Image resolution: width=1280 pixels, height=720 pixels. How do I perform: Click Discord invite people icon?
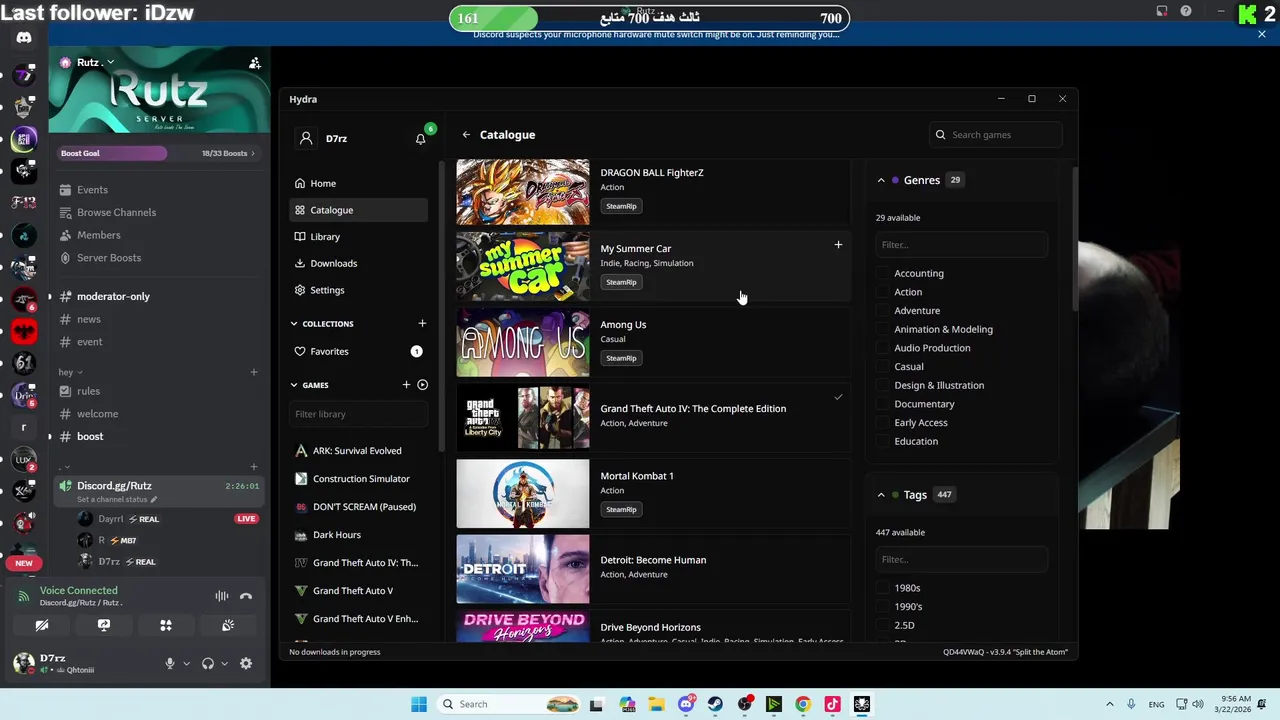click(254, 63)
